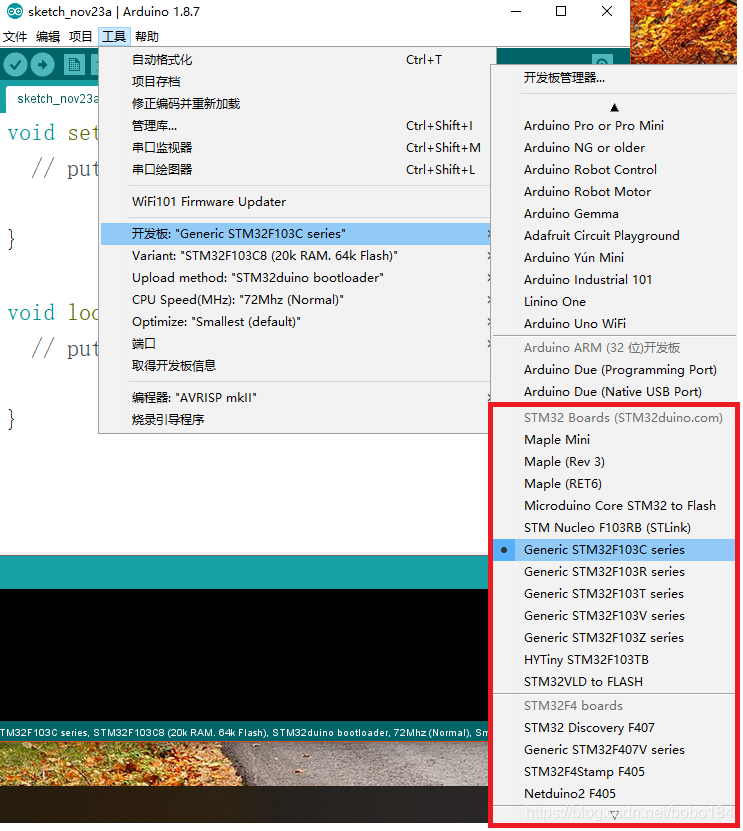Open the 帮助 menu
The width and height of the screenshot is (743, 831).
147,37
